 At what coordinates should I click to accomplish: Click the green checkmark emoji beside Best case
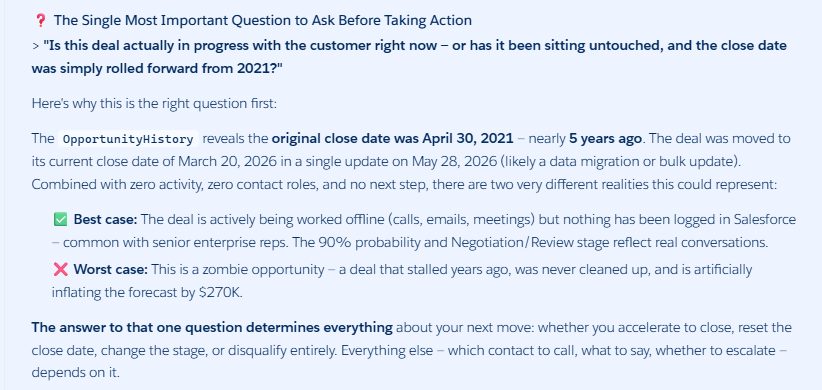tap(60, 219)
